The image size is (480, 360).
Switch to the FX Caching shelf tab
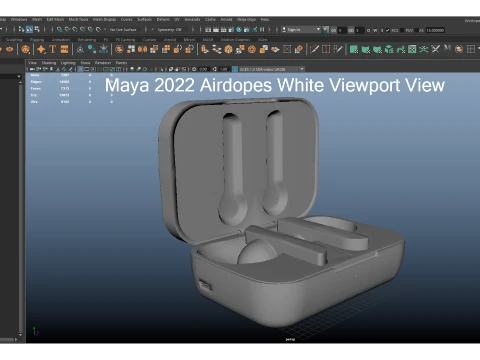(125, 40)
